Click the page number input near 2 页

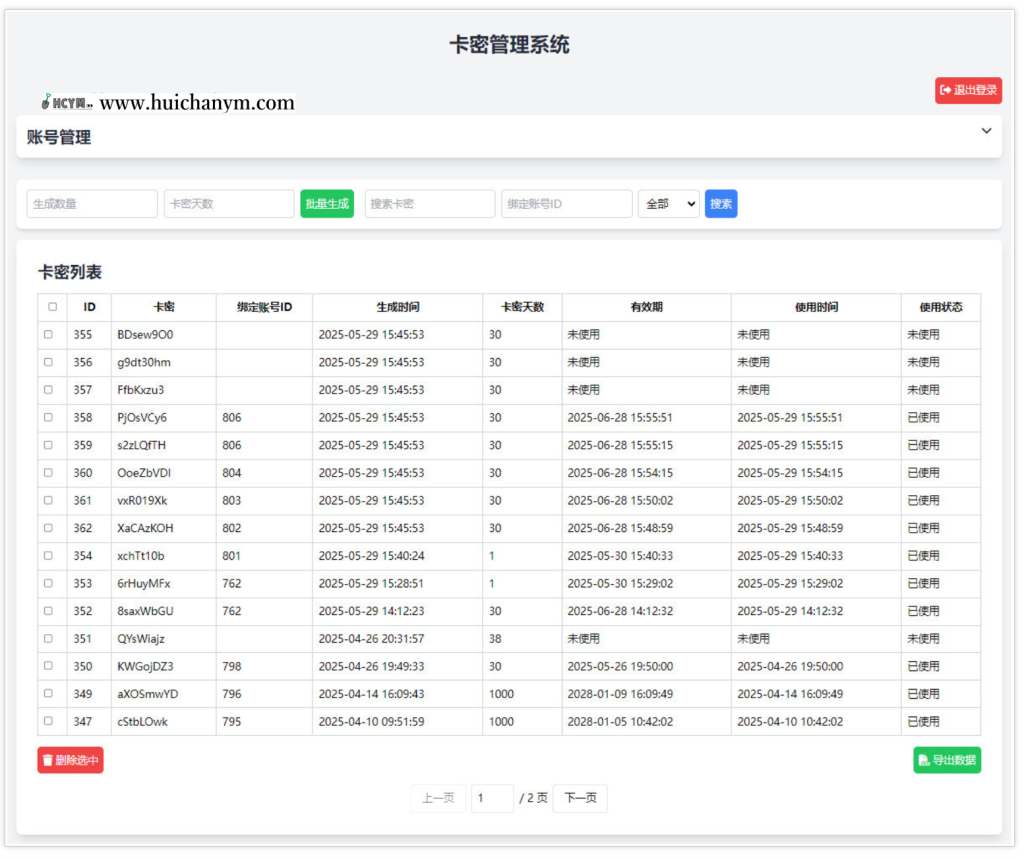(x=492, y=798)
